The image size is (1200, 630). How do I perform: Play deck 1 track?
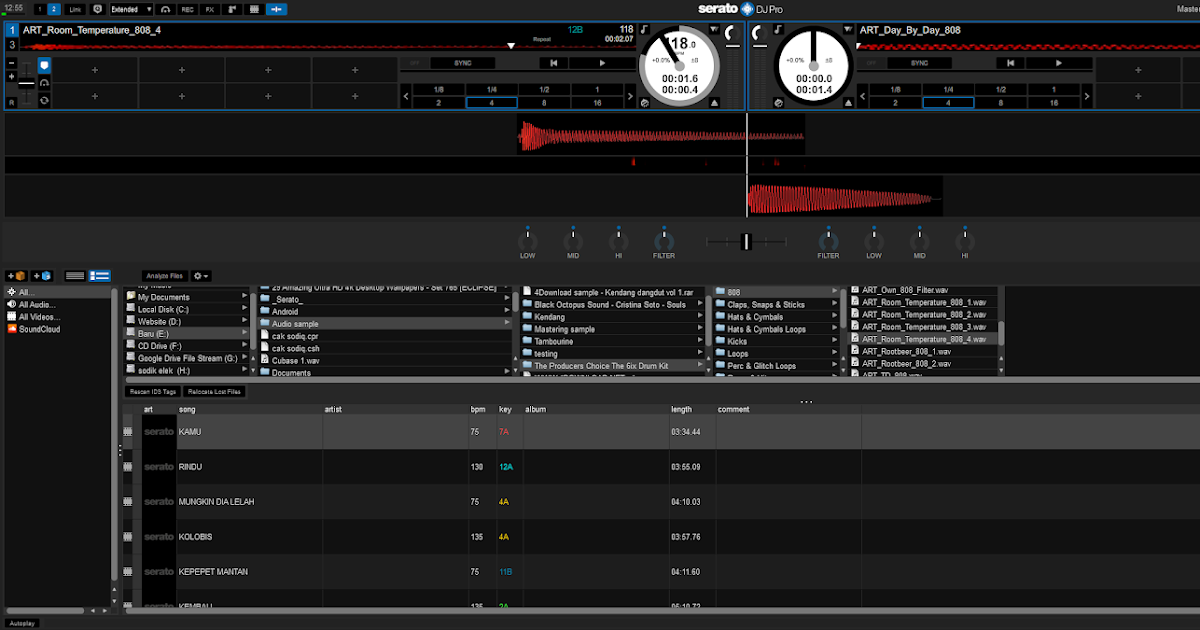pyautogui.click(x=602, y=63)
